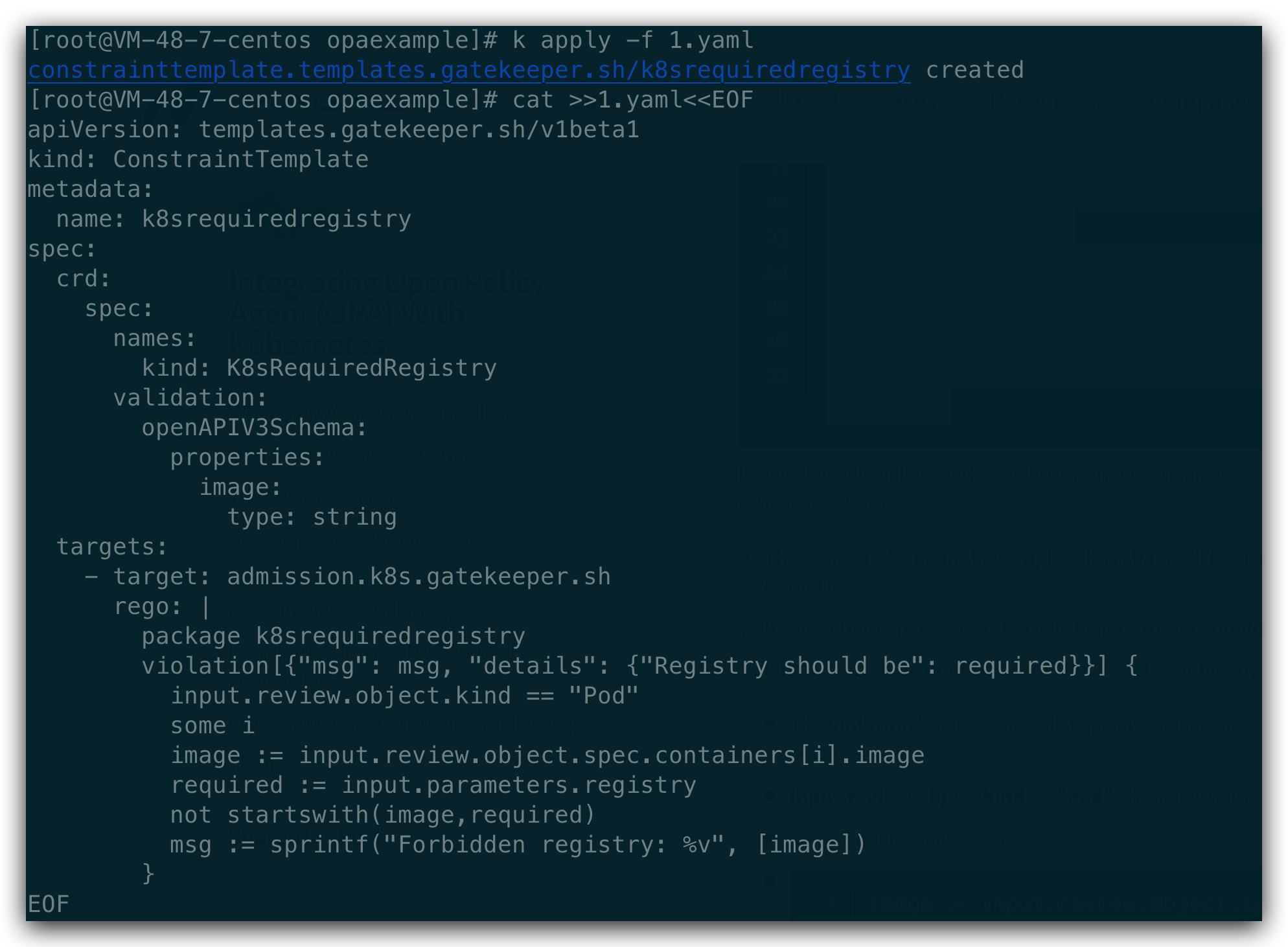This screenshot has width=1288, height=947.
Task: Click the 'kind: ConstraintTemplate' line
Action: tap(198, 159)
